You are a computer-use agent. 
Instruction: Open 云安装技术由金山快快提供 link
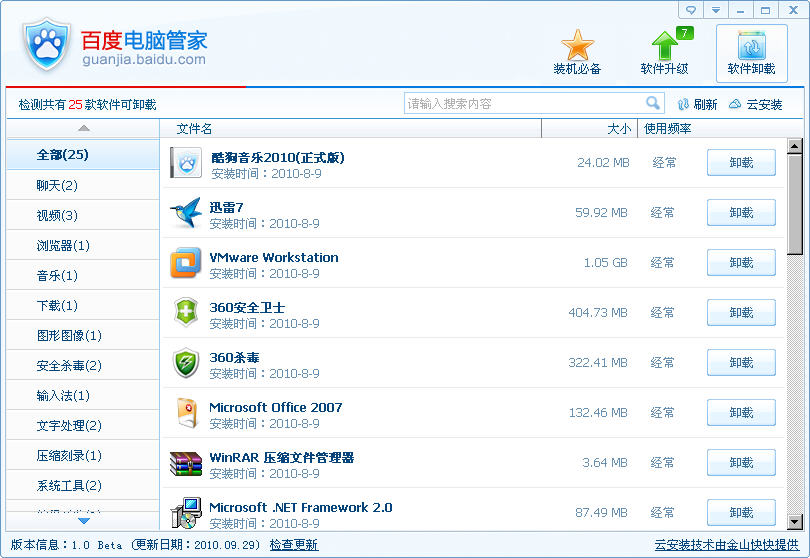(x=727, y=545)
